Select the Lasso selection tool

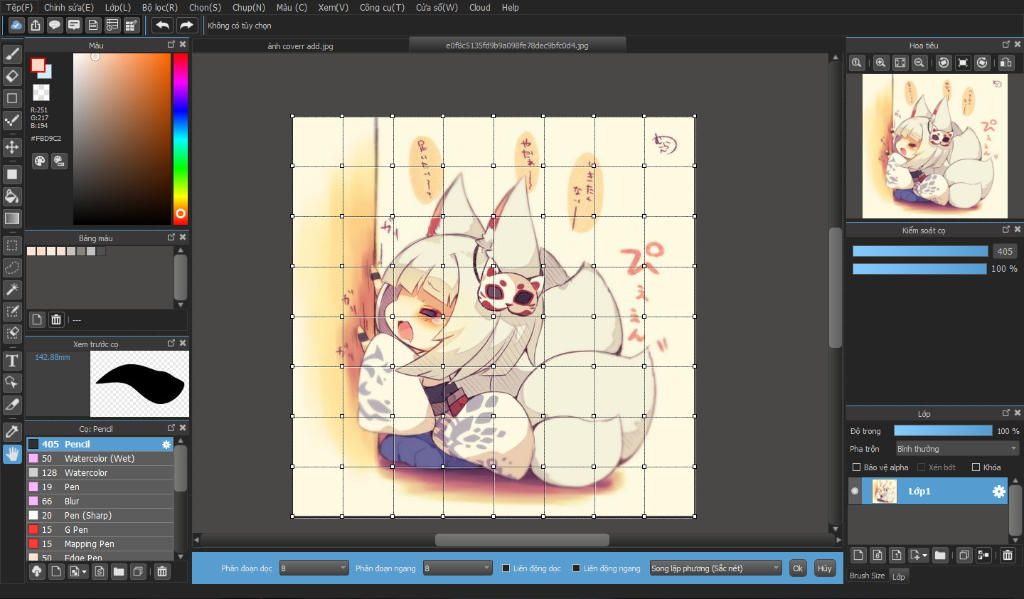12,268
